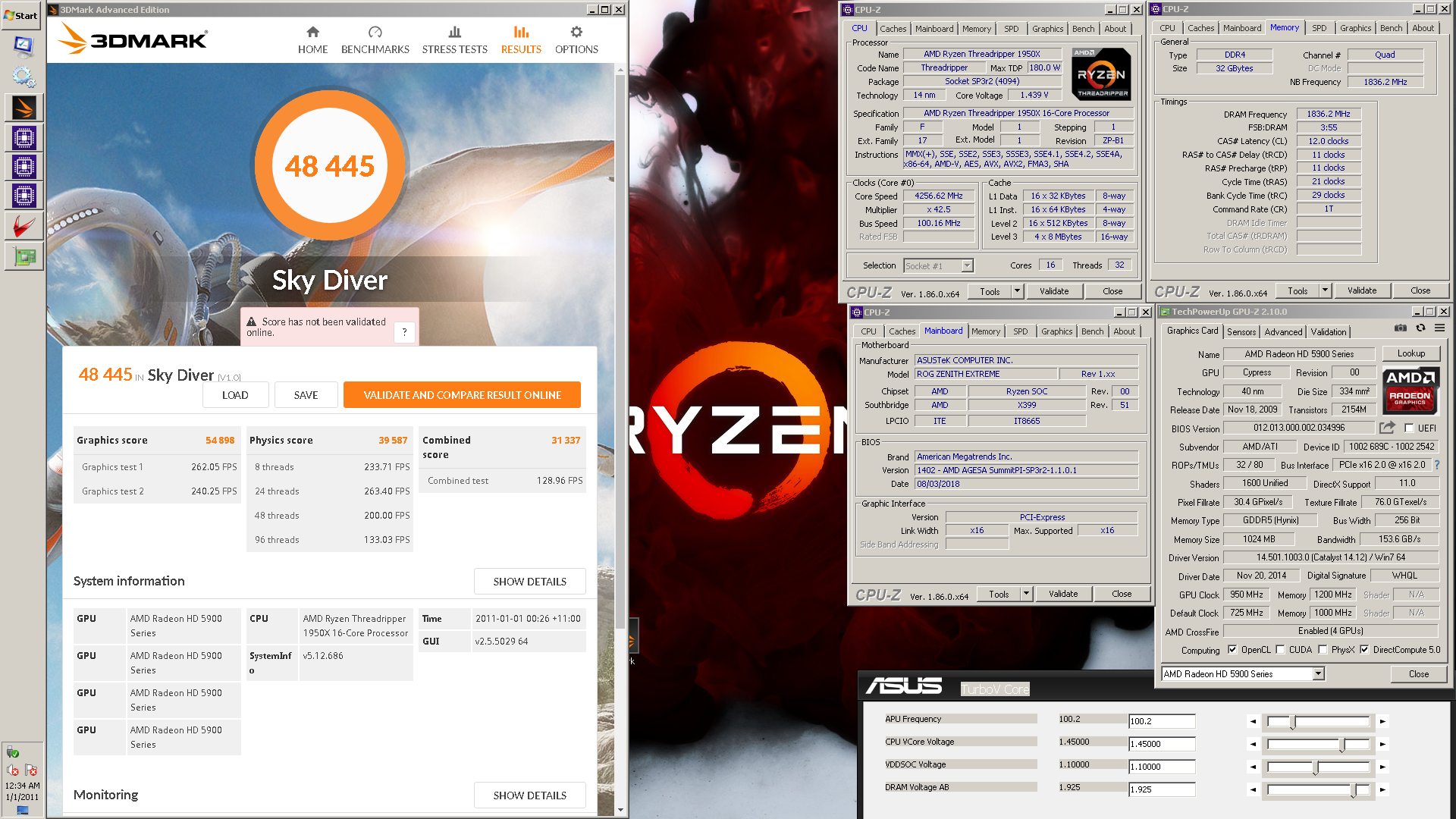
Task: Toggle the UEFI checkbox in GPU-Z
Action: pyautogui.click(x=1409, y=428)
